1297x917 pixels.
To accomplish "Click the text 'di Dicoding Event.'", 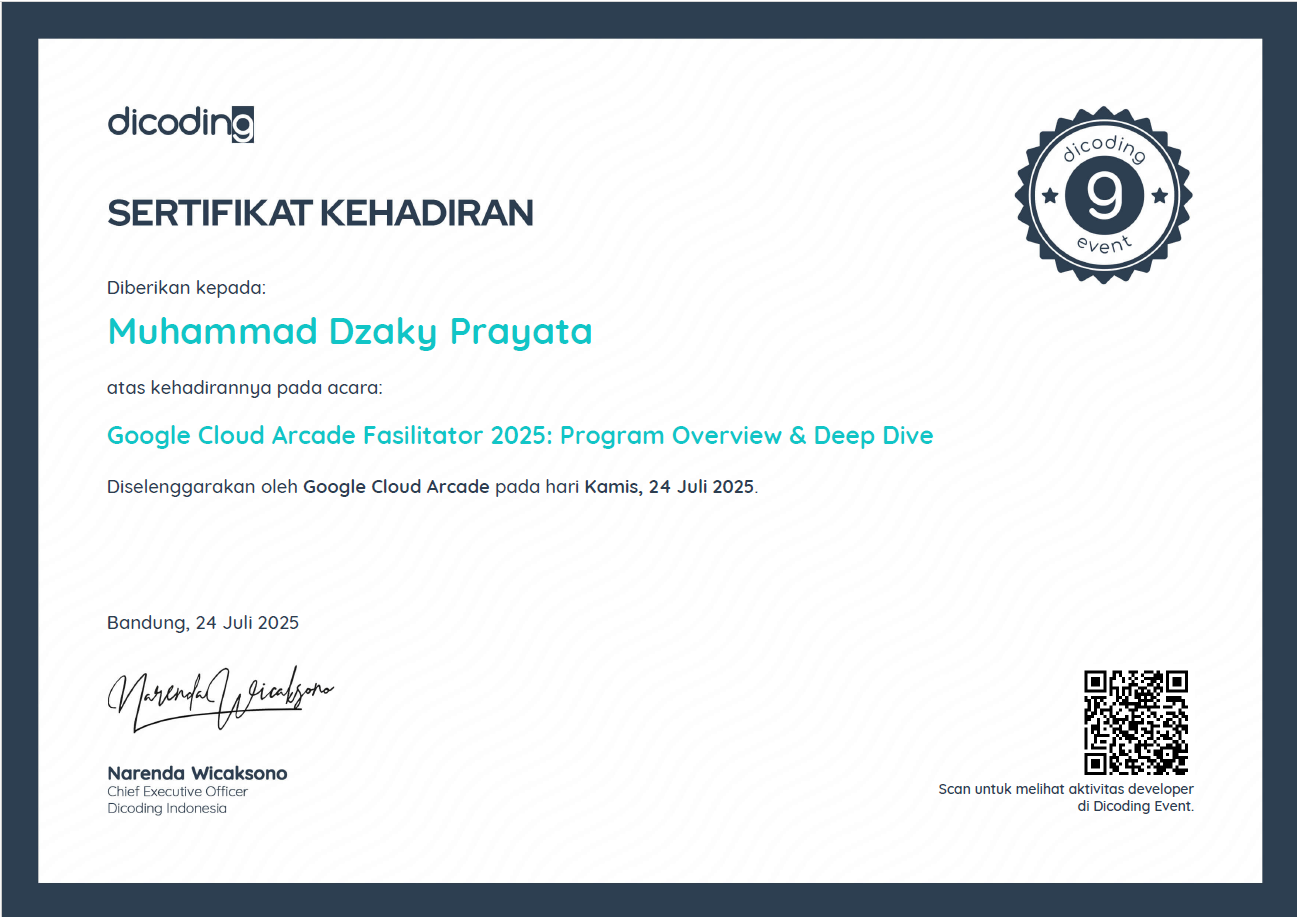I will [x=1136, y=806].
